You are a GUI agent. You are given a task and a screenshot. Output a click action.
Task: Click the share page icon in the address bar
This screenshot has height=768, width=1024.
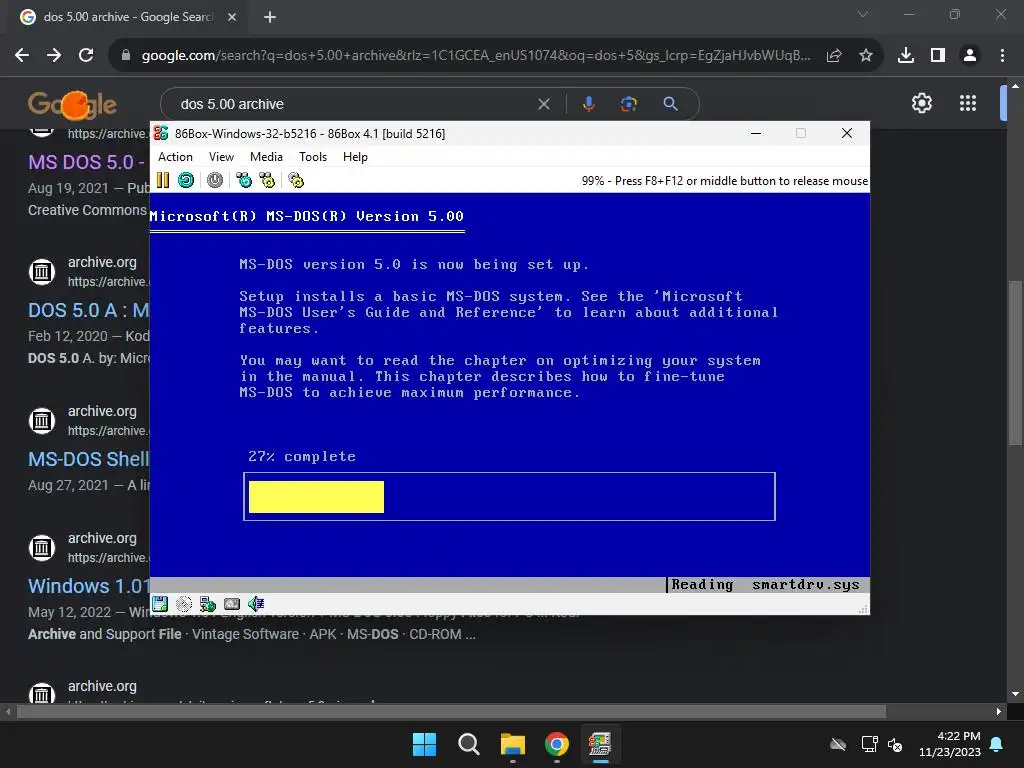pyautogui.click(x=834, y=56)
